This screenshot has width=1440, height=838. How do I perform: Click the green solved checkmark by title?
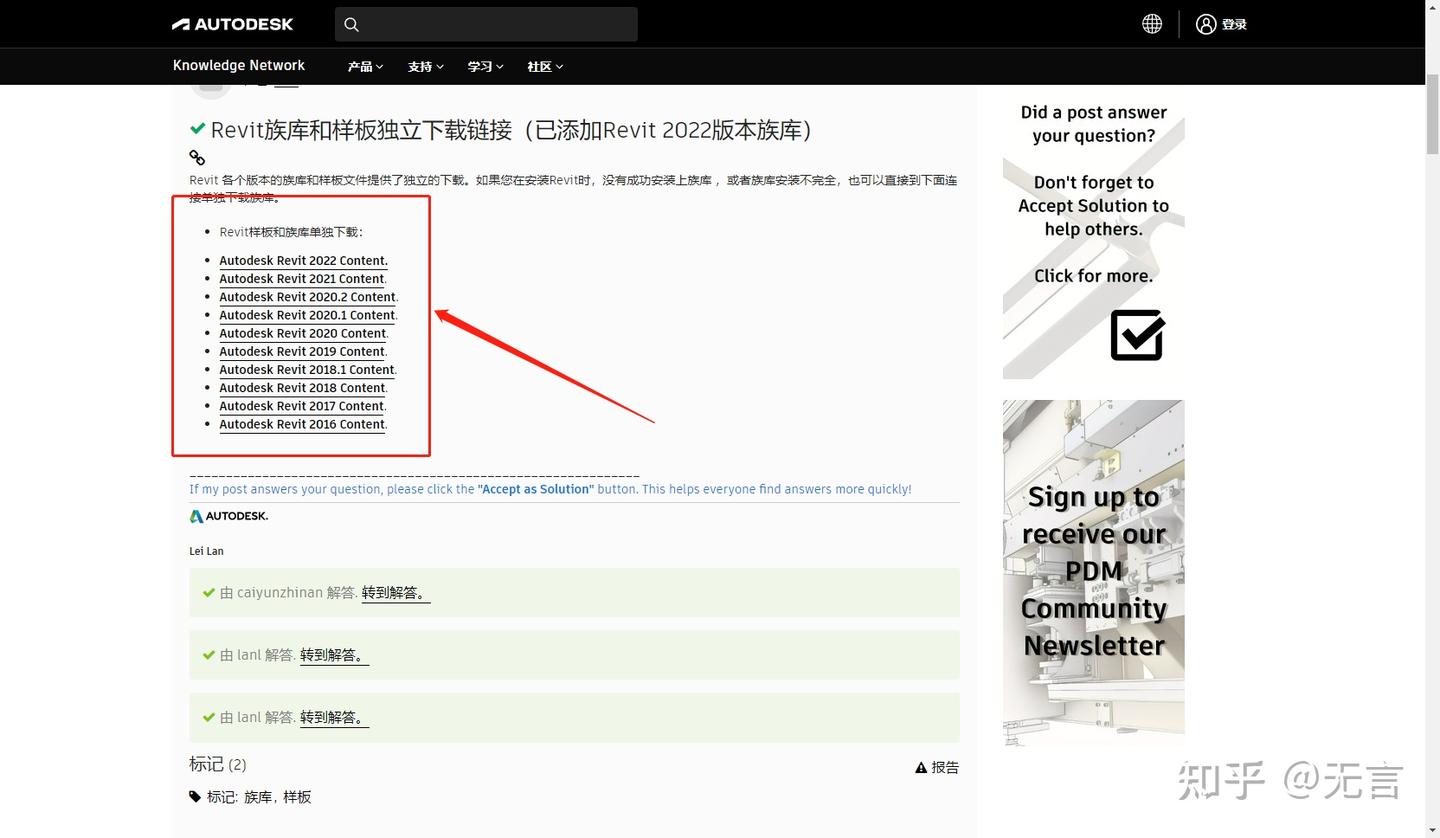(x=198, y=130)
